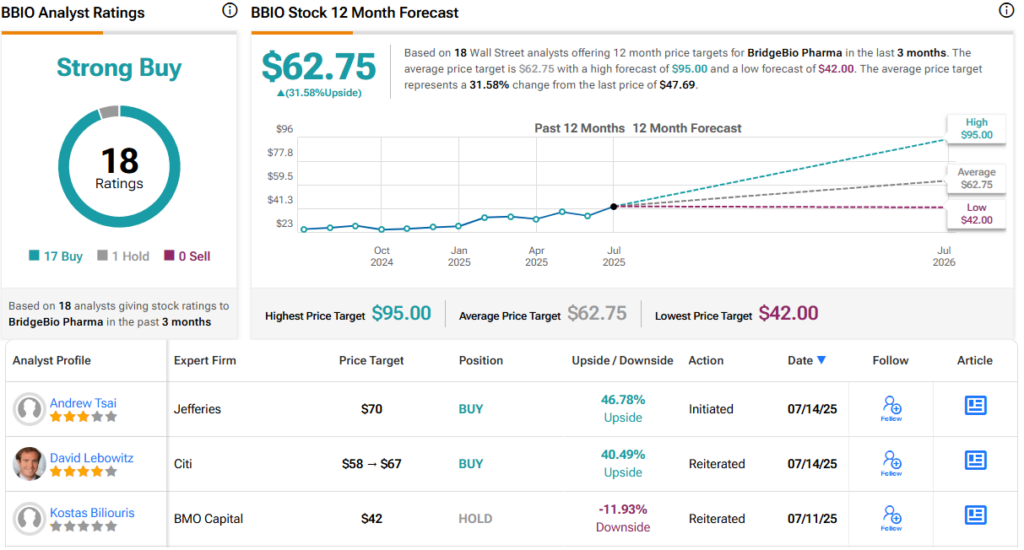Click the Price Target column header
The image size is (1024, 550).
(x=373, y=360)
